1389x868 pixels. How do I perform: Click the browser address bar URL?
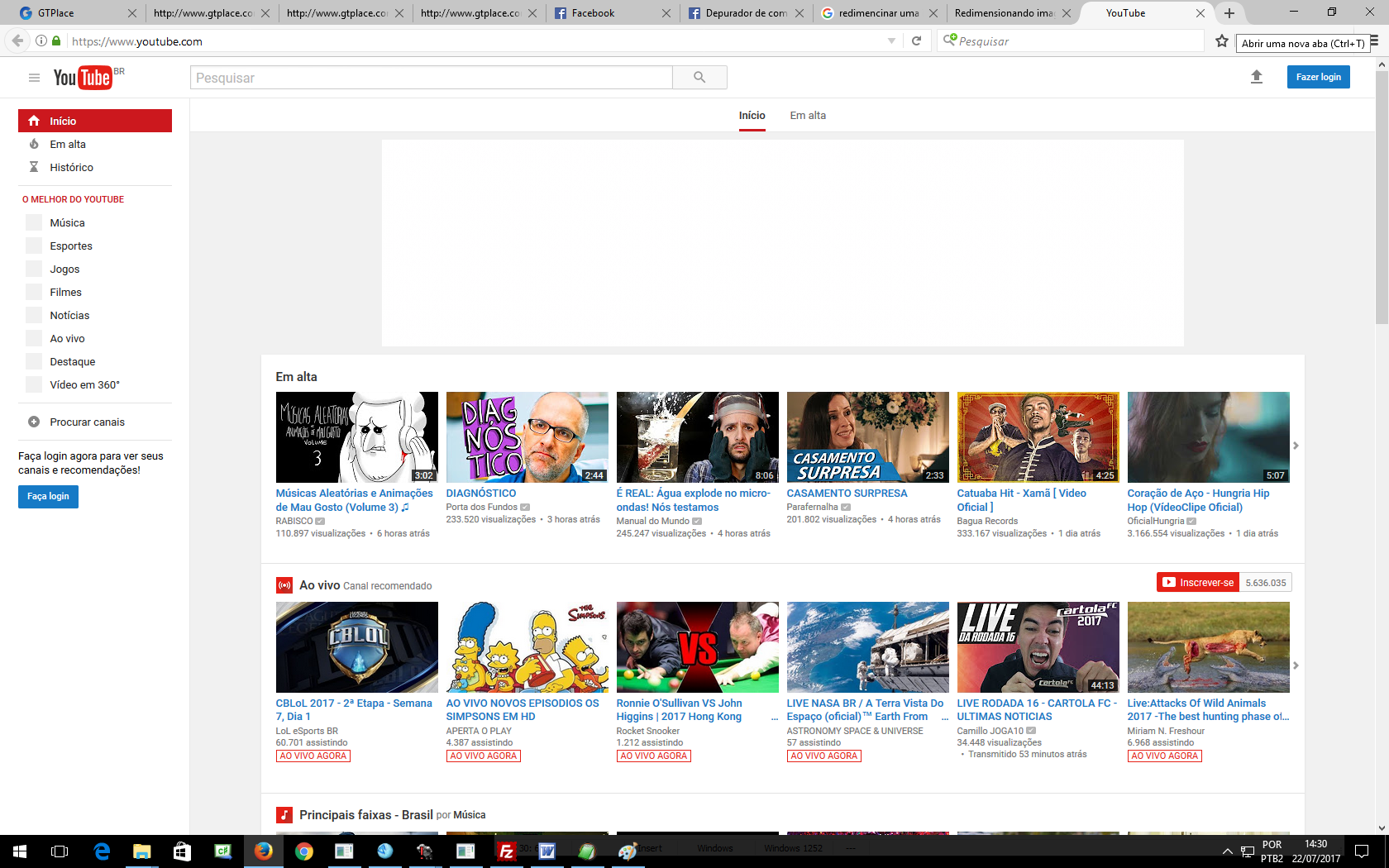136,41
